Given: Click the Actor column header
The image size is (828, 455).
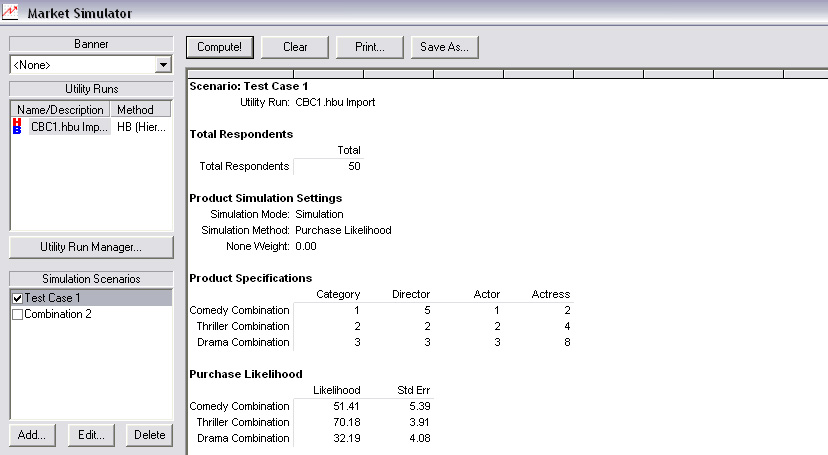Looking at the screenshot, I should 487,294.
